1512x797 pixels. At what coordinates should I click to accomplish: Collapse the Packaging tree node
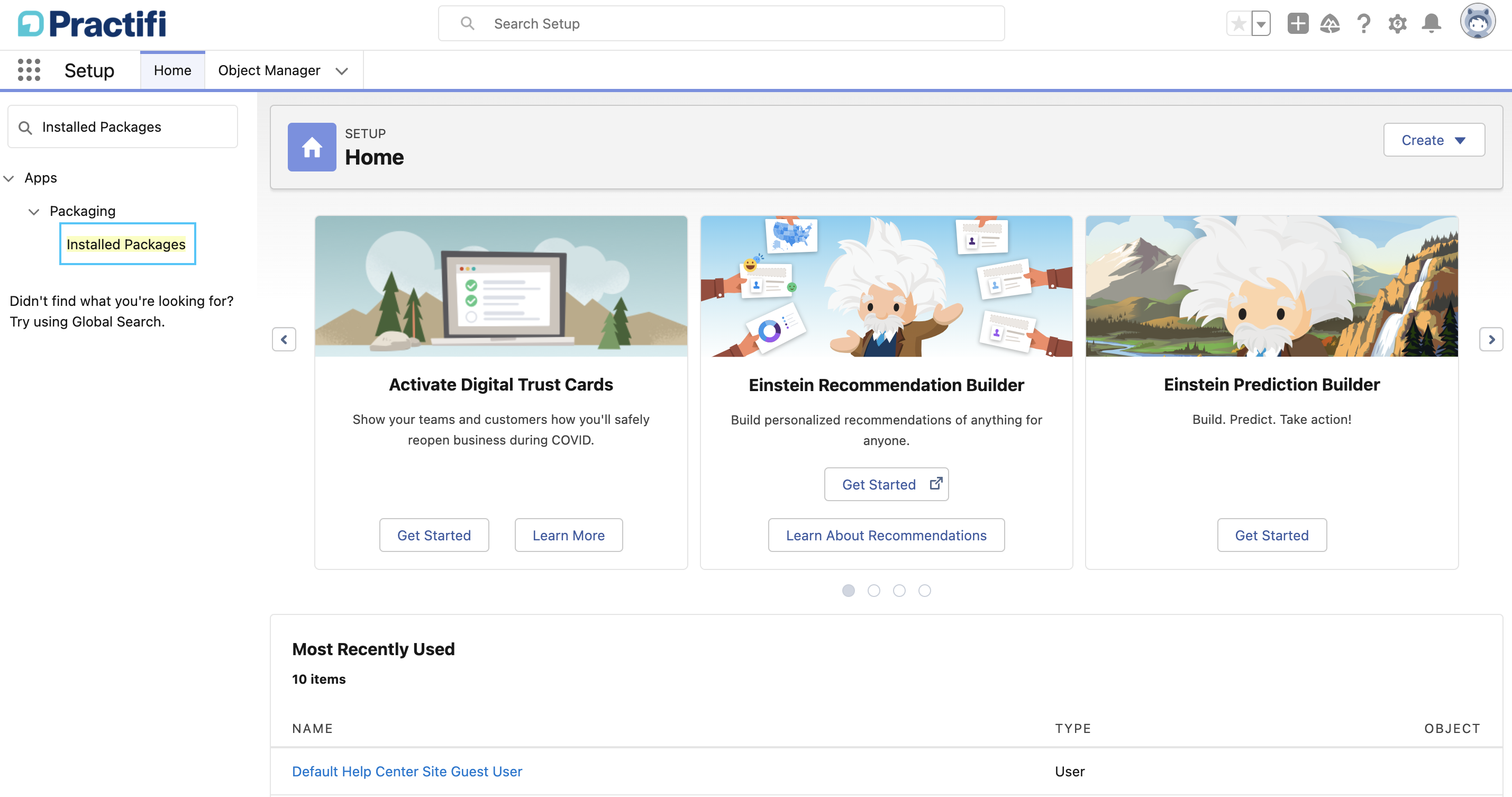coord(34,212)
